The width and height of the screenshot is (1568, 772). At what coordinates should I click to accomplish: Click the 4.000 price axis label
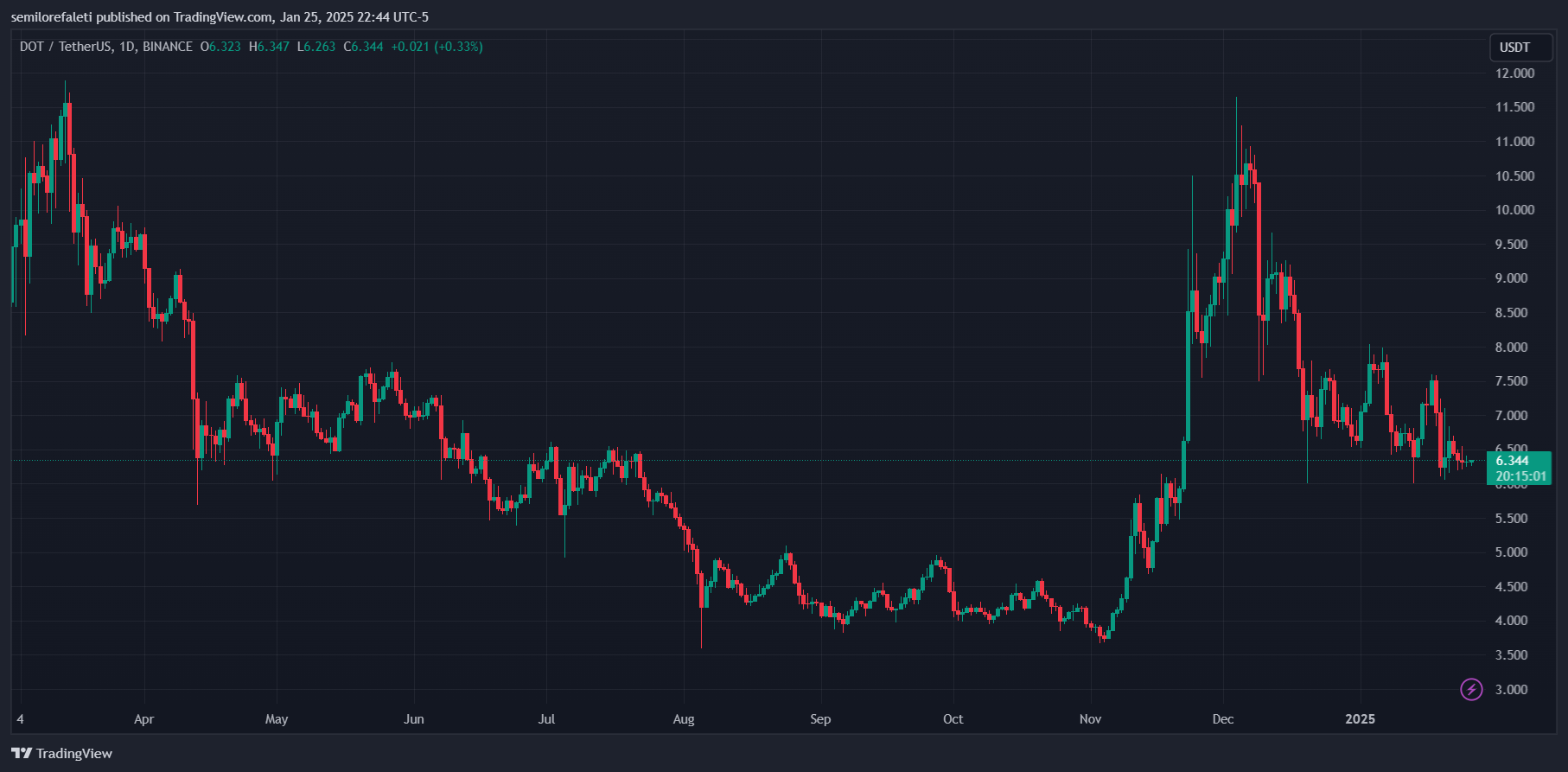(1512, 621)
